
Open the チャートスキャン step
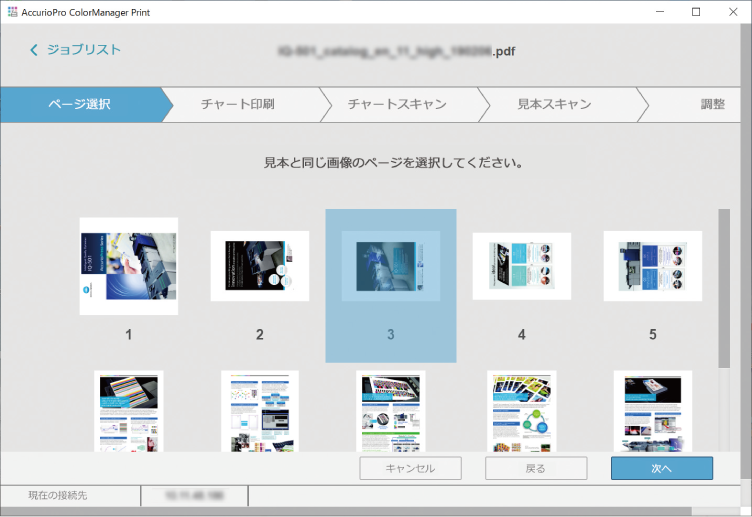point(397,104)
